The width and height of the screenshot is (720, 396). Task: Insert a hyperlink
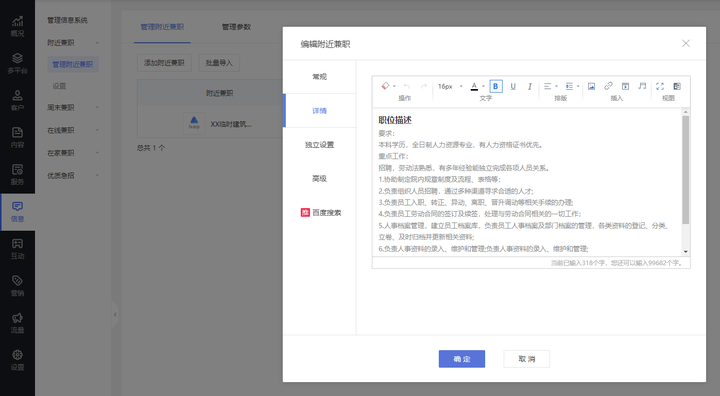pyautogui.click(x=608, y=86)
